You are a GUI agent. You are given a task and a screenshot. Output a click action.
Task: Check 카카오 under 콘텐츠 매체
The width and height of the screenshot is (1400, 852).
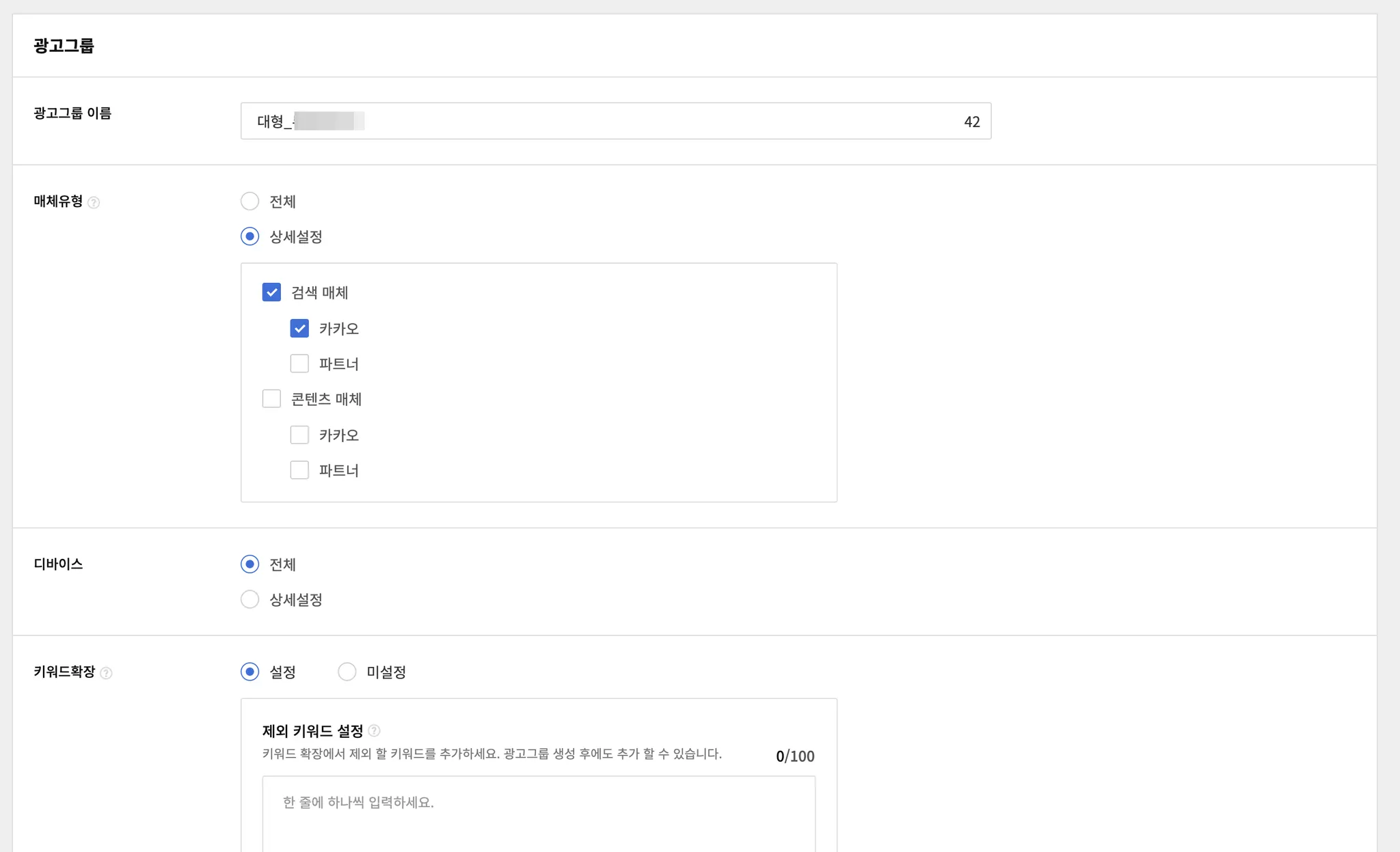pyautogui.click(x=299, y=435)
